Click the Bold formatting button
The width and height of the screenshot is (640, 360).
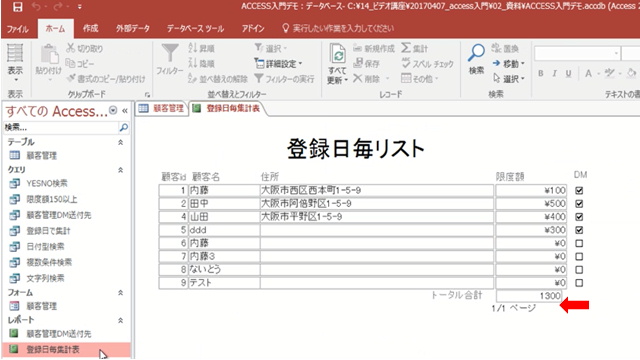tap(541, 73)
